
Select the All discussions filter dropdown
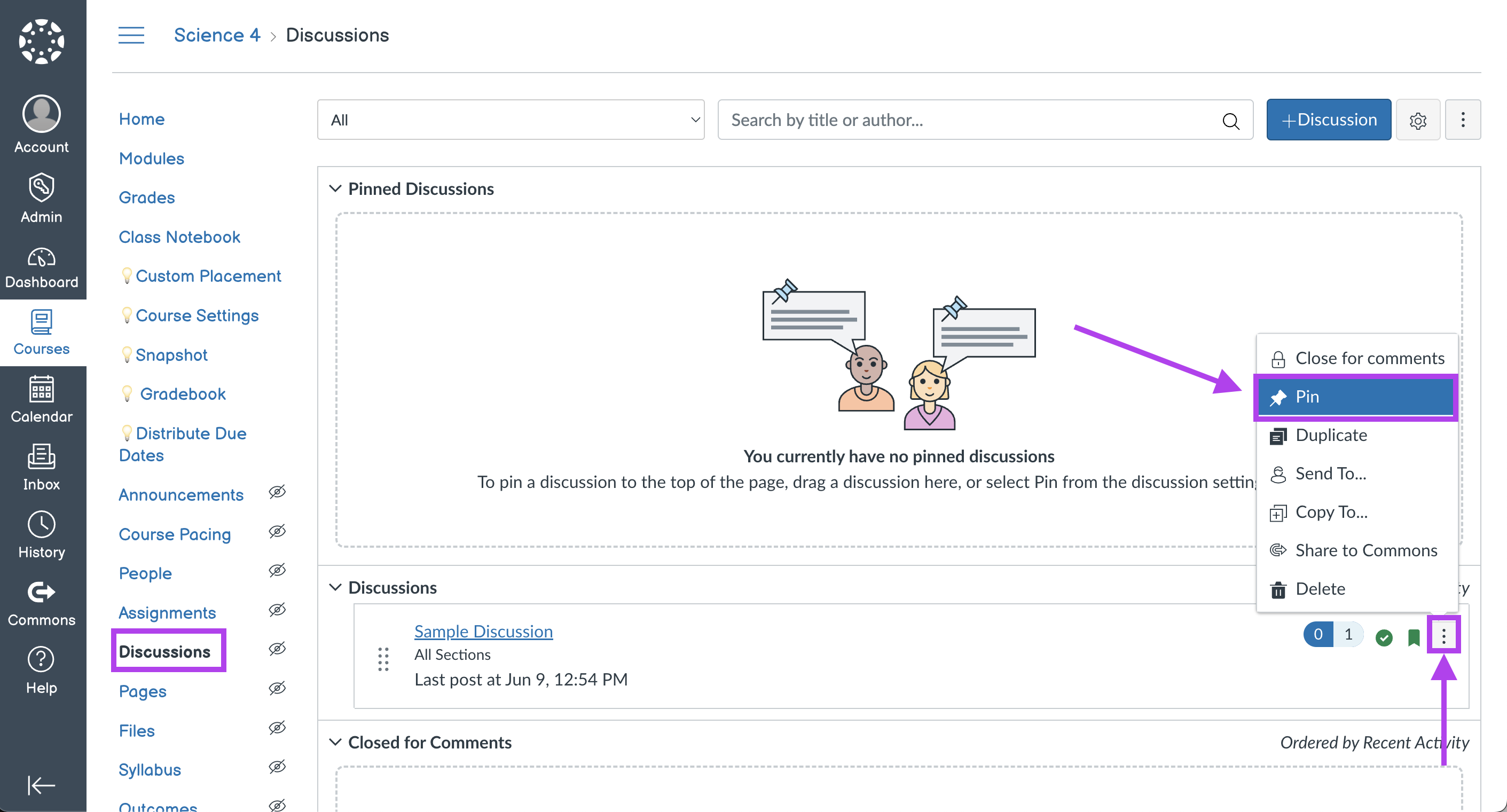coord(510,120)
